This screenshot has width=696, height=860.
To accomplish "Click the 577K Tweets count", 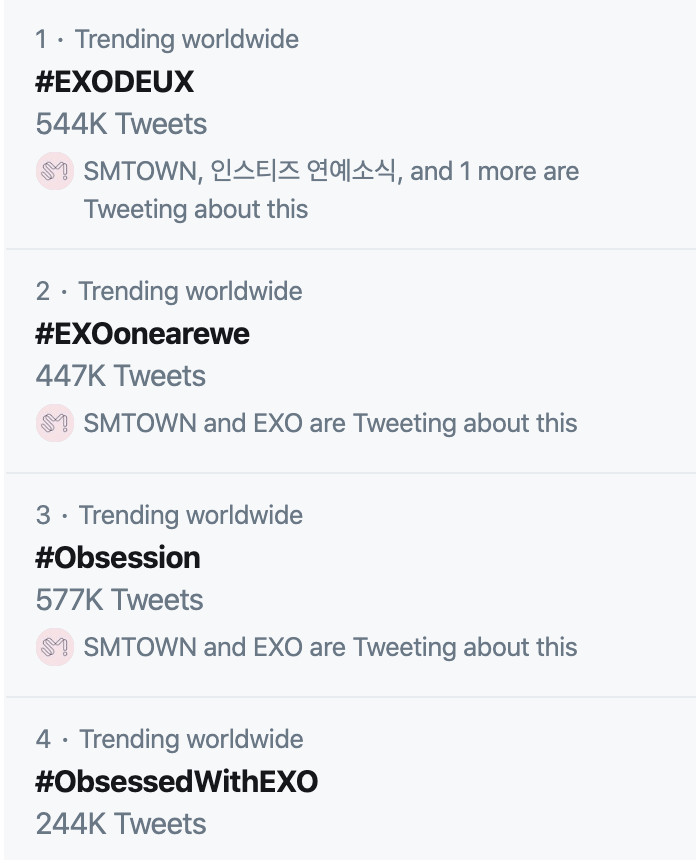I will [x=120, y=600].
